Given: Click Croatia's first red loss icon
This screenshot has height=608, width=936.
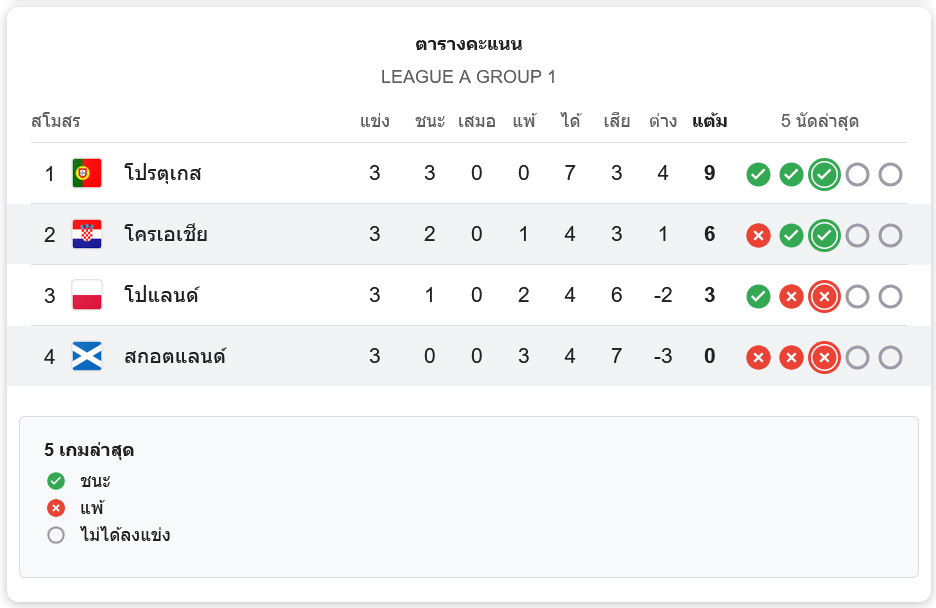Looking at the screenshot, I should click(758, 236).
